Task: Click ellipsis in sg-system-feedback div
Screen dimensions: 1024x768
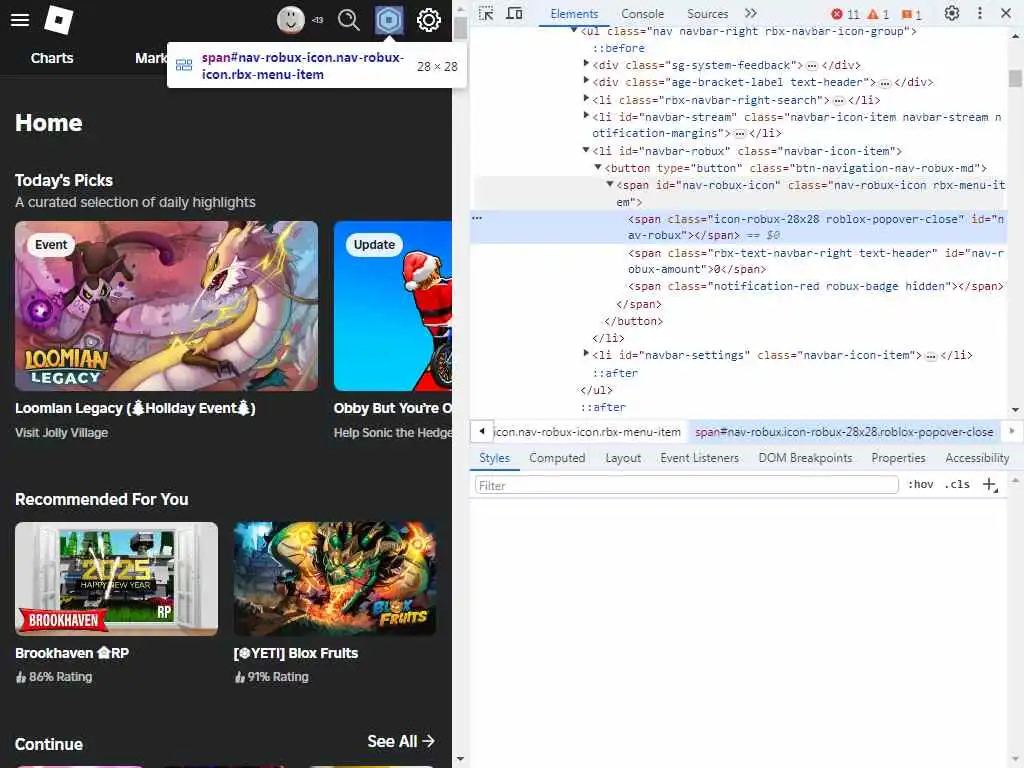Action: click(x=812, y=65)
